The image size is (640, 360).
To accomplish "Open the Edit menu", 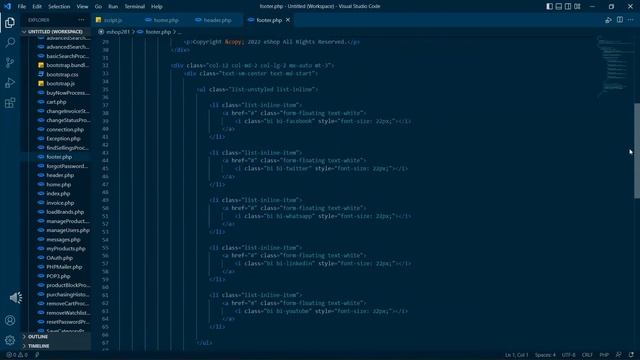I will 37,7.
